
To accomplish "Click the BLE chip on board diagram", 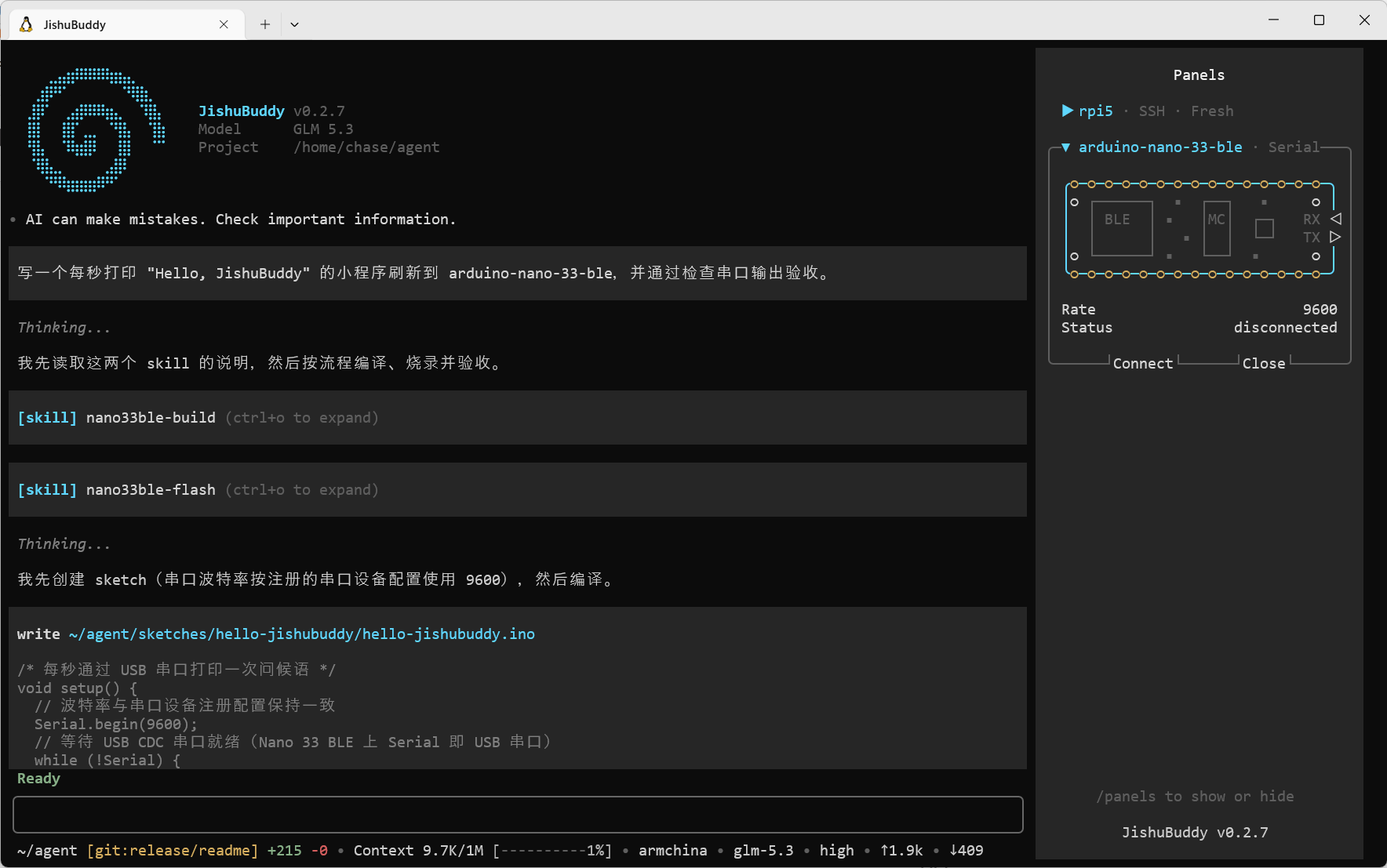I will [x=1122, y=228].
